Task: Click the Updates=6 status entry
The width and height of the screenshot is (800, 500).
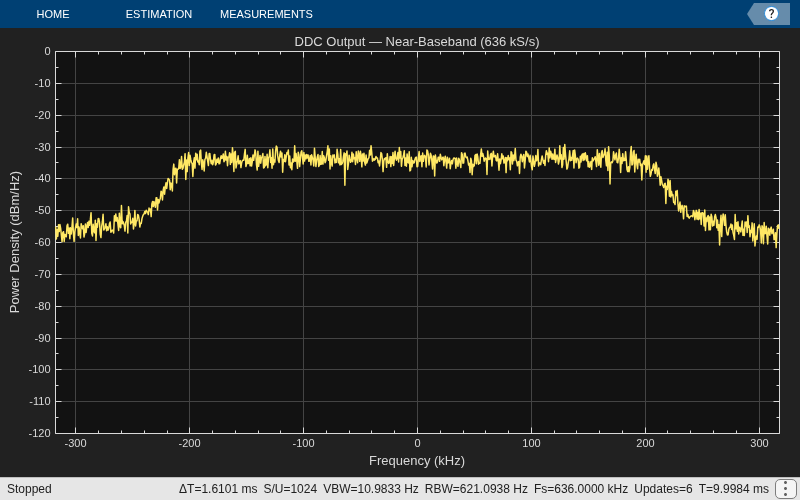Action: [x=663, y=489]
